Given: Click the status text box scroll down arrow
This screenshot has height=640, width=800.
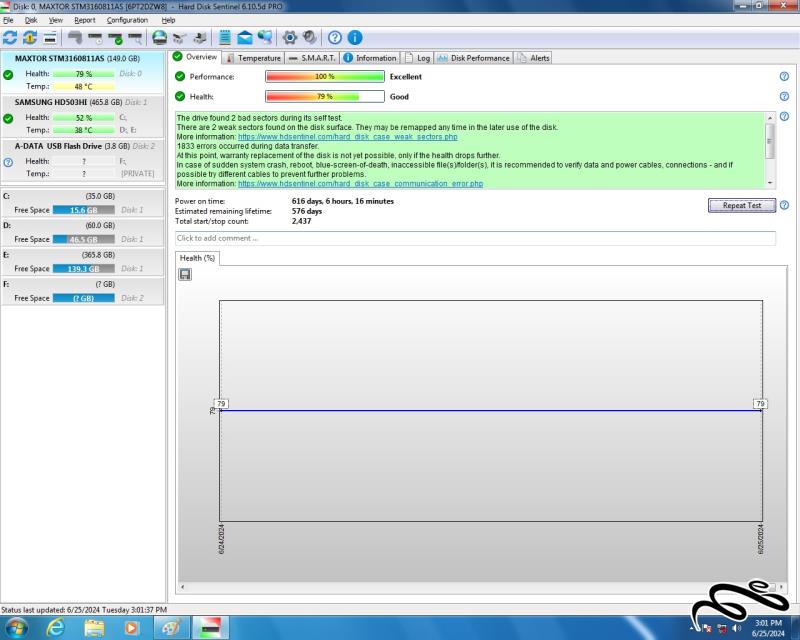Looking at the screenshot, I should 770,183.
